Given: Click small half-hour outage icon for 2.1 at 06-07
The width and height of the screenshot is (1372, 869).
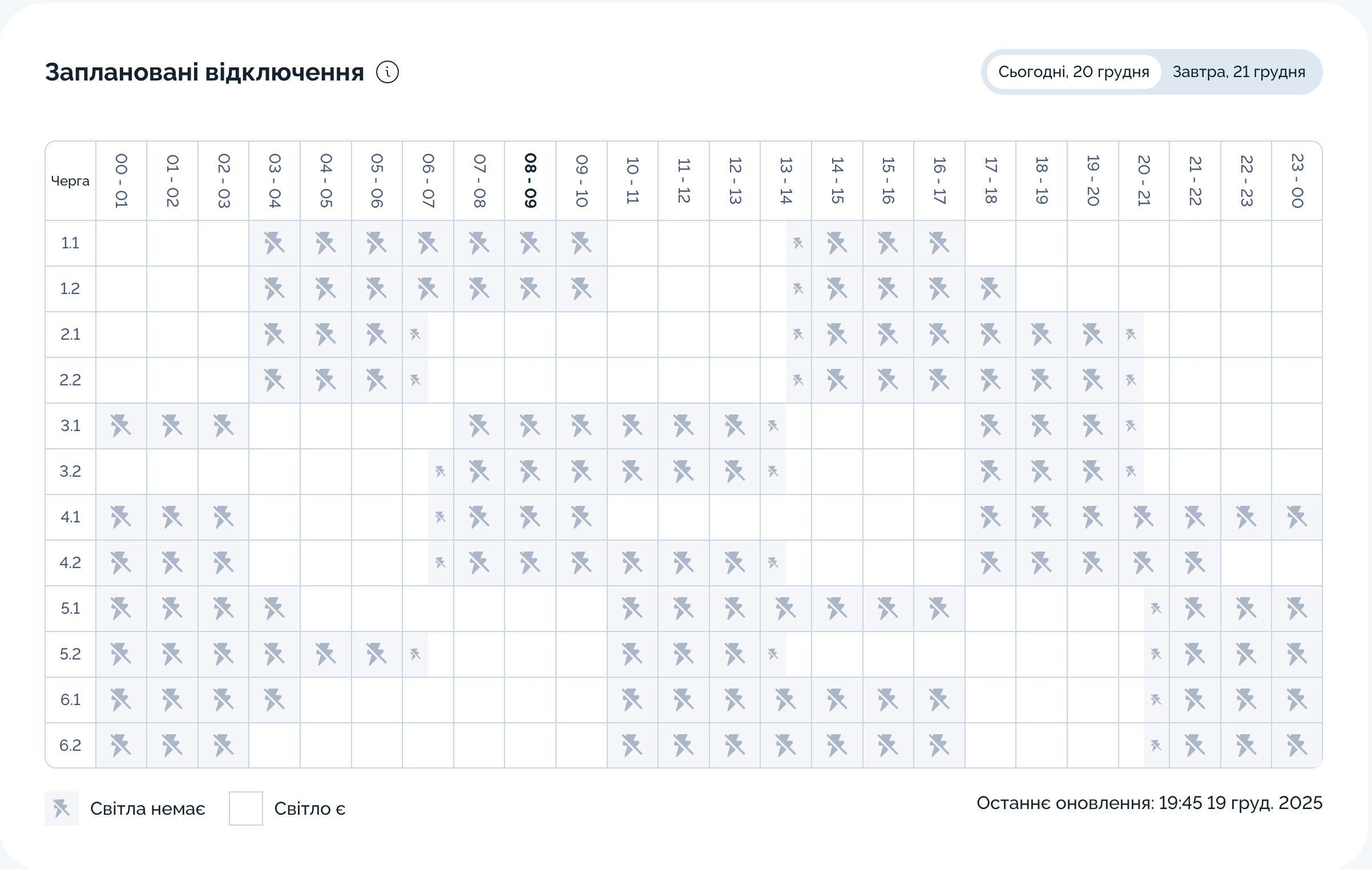Looking at the screenshot, I should coord(415,335).
